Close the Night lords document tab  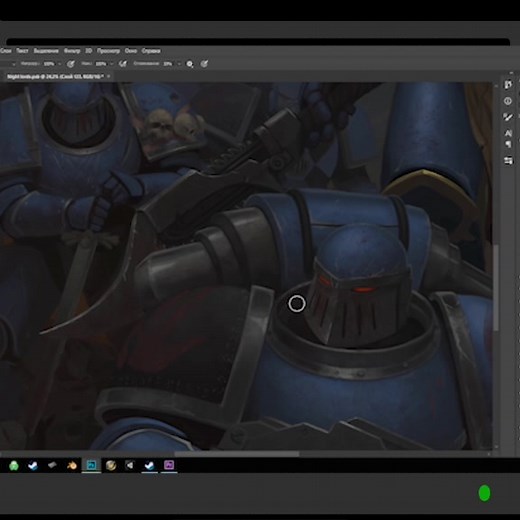pos(109,76)
